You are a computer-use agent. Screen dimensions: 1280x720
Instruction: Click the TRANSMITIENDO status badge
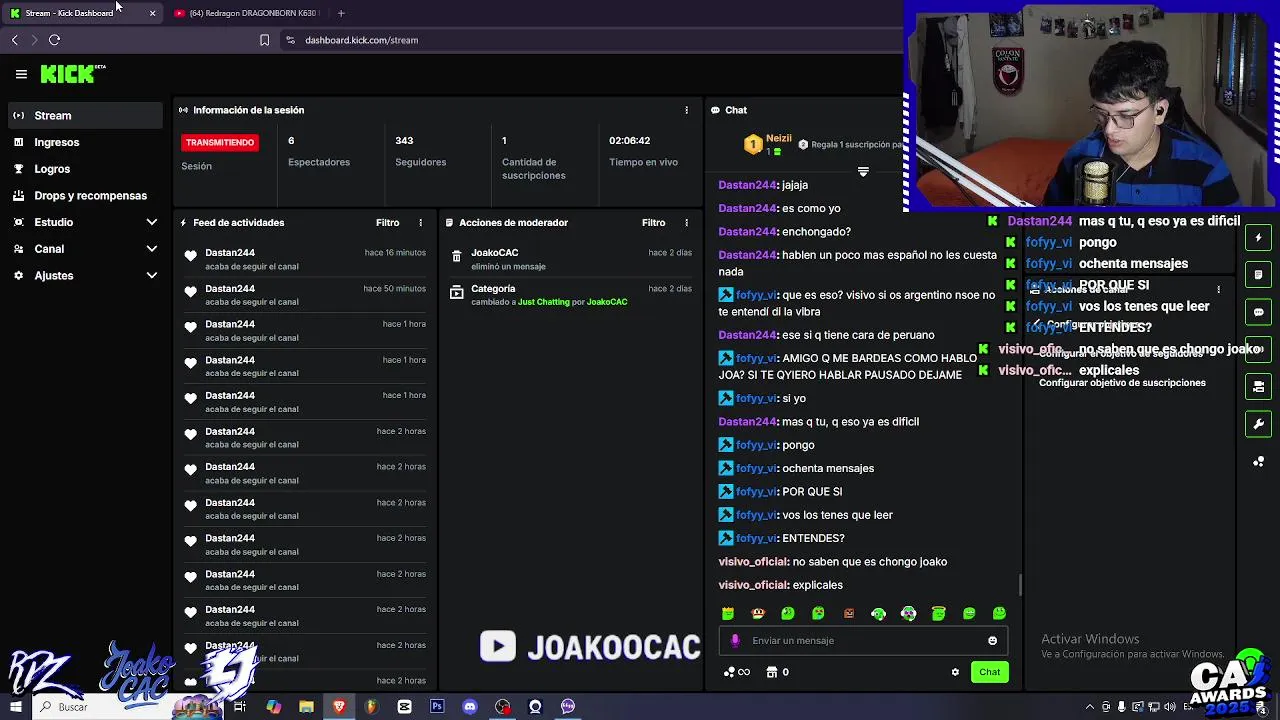[220, 142]
